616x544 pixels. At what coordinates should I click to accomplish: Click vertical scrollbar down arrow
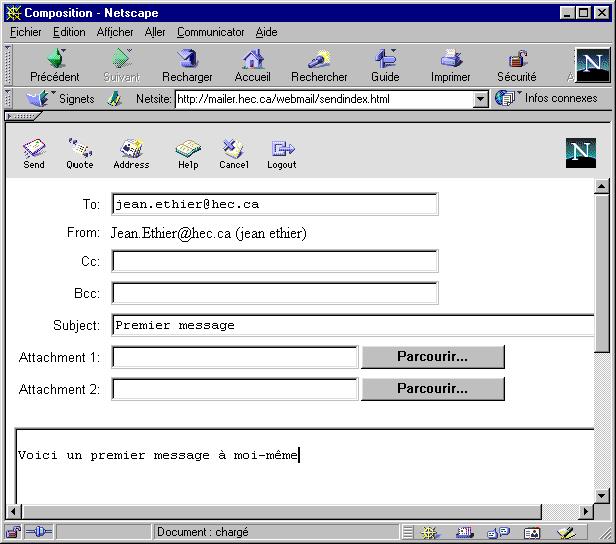coord(601,496)
